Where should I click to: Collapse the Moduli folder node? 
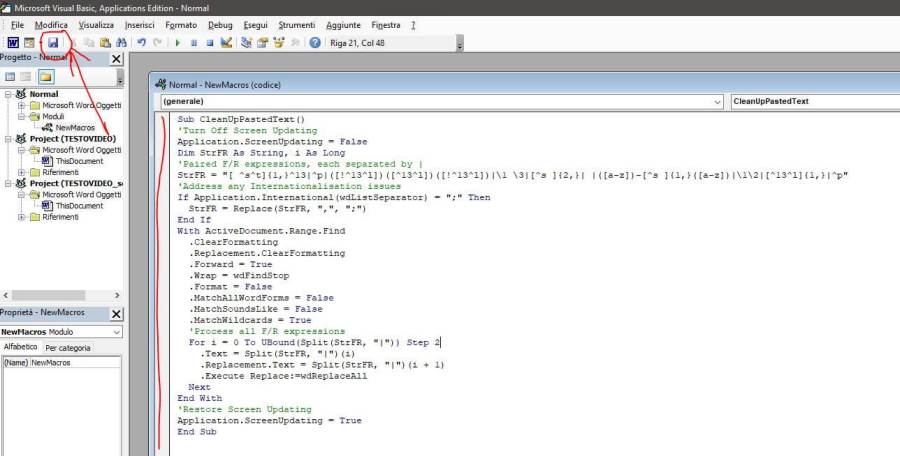click(x=23, y=116)
